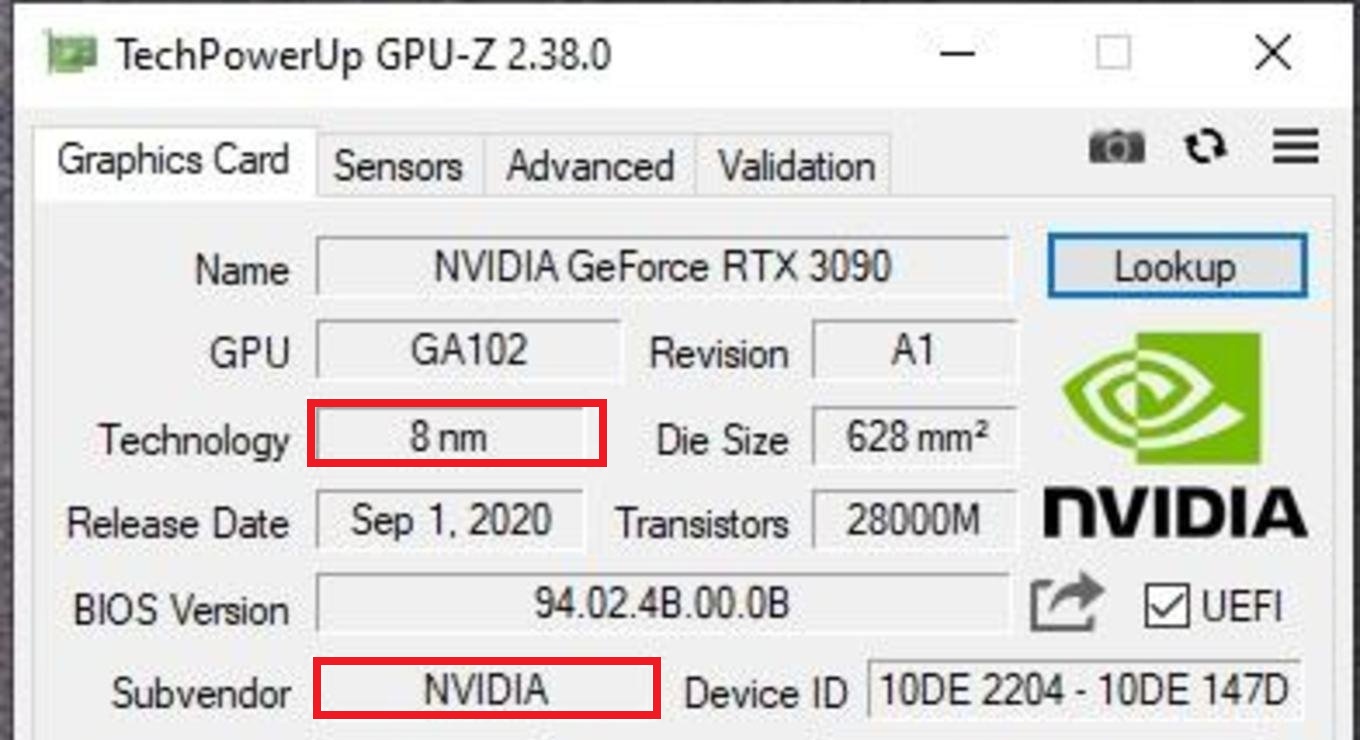Select the Validation tab

pos(796,166)
